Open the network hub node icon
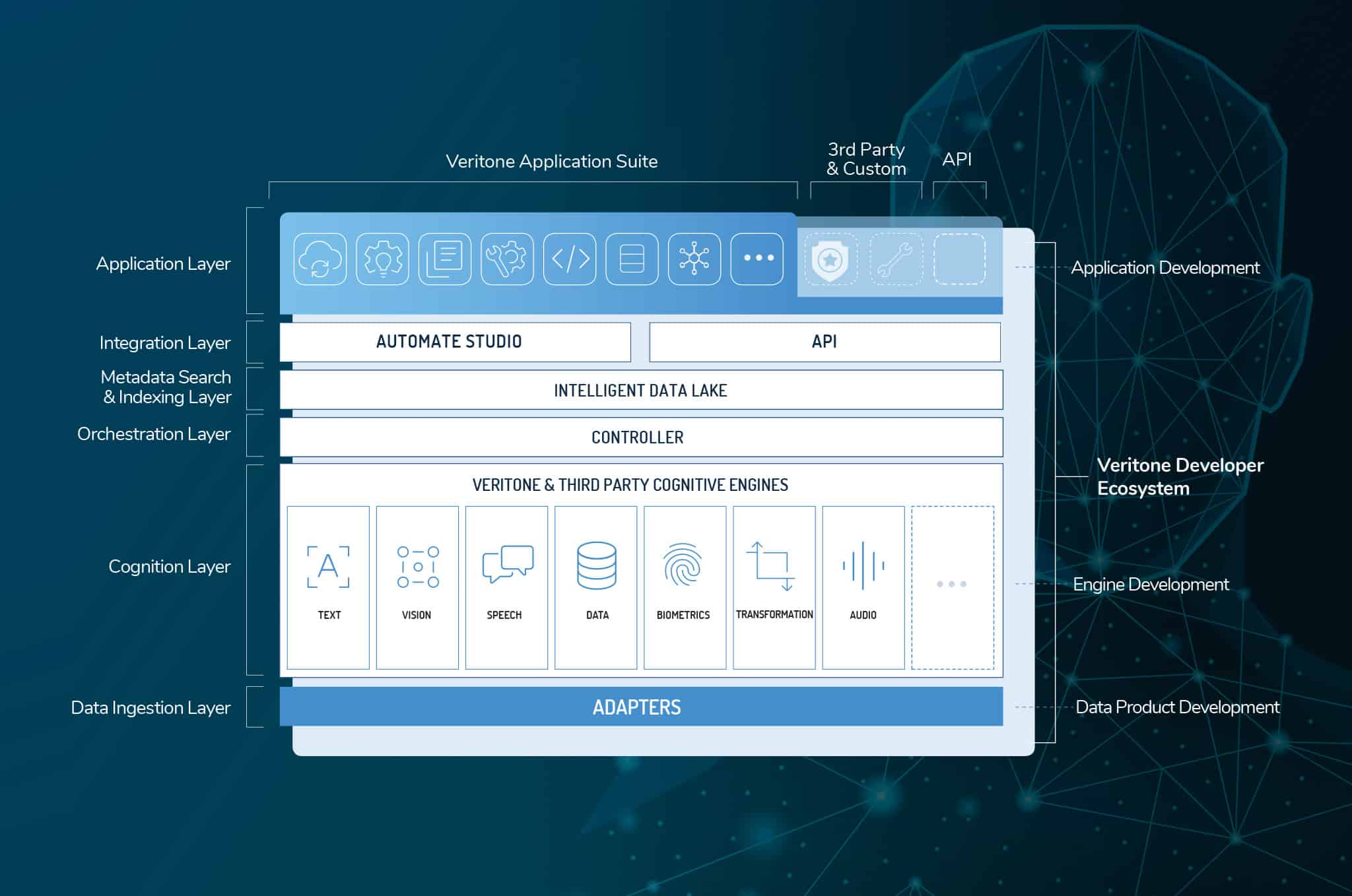The image size is (1352, 896). coord(694,259)
